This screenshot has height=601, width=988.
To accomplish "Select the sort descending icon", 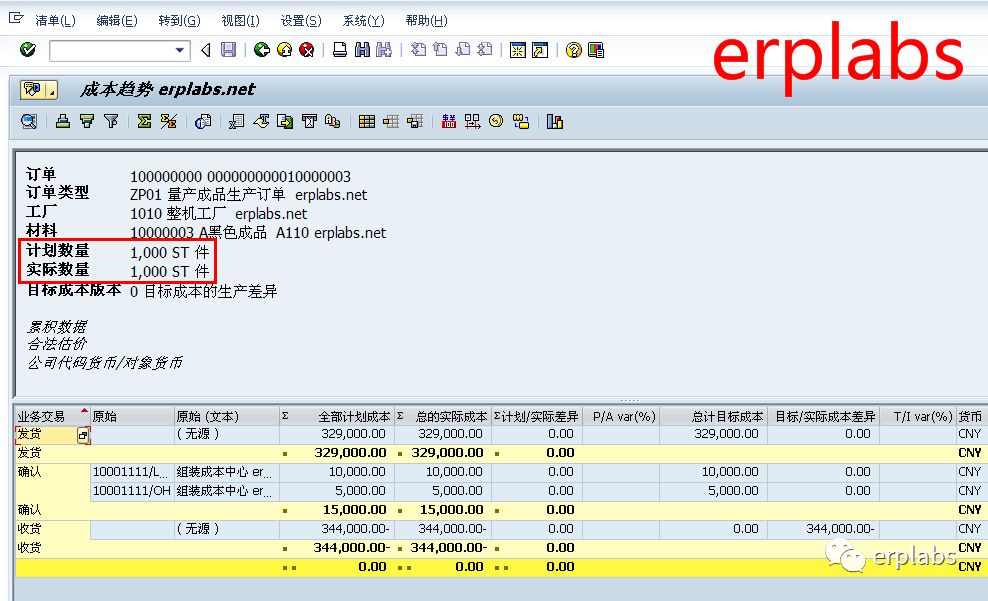I will [86, 121].
